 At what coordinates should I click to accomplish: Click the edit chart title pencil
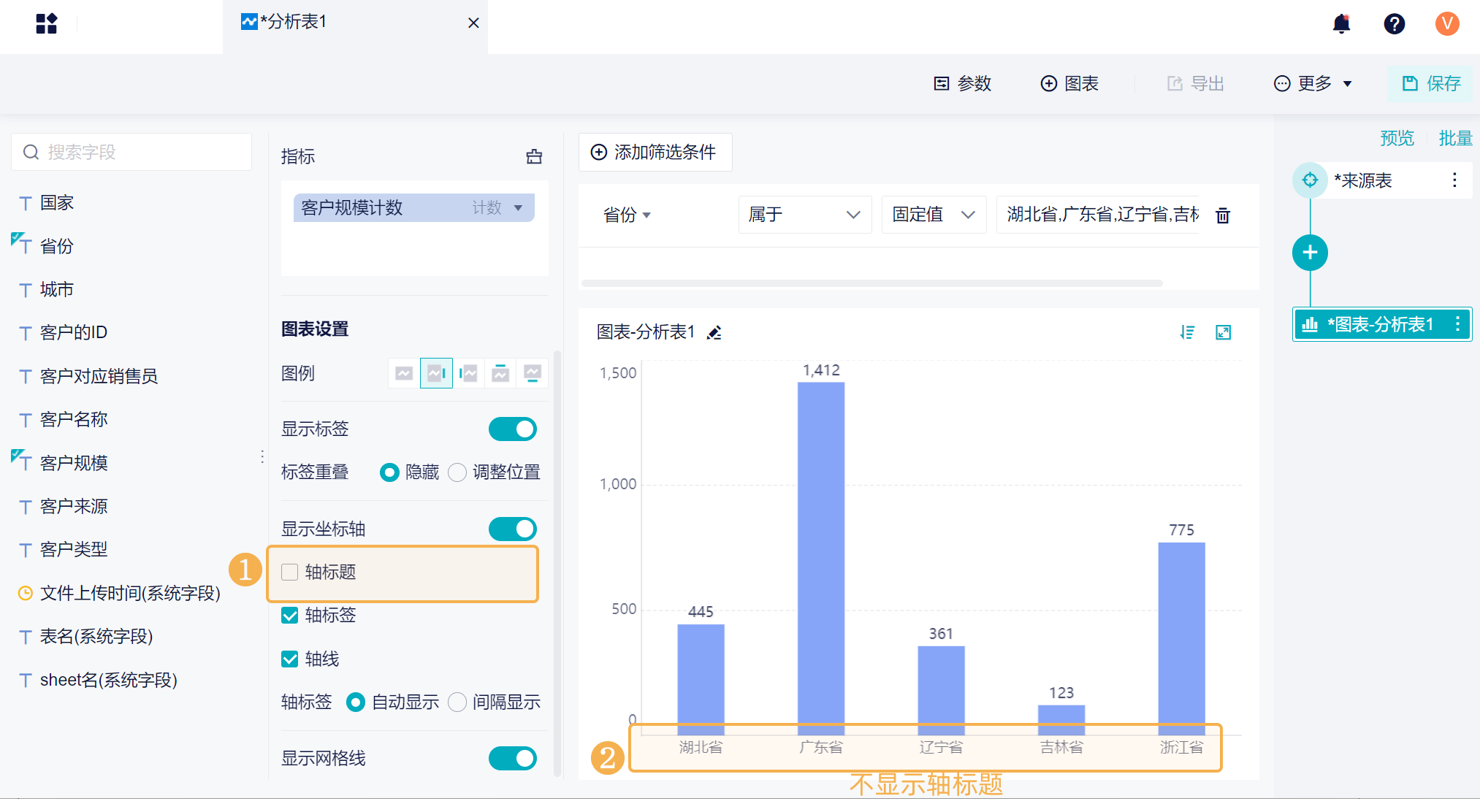pos(714,333)
